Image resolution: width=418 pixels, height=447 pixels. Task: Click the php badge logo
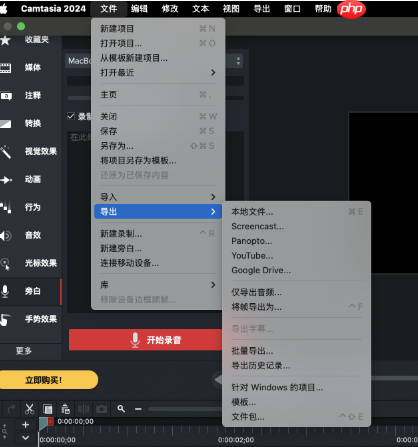click(x=351, y=9)
